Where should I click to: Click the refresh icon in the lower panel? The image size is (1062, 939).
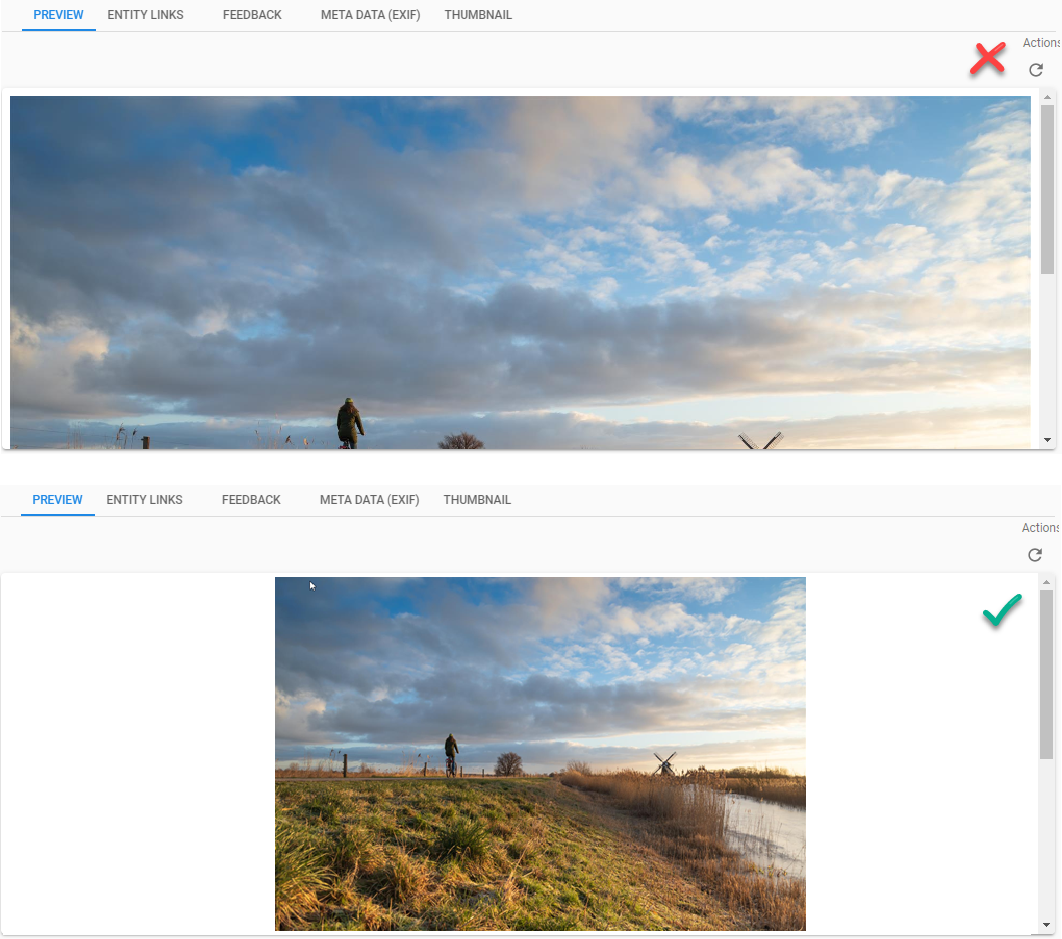(1035, 555)
